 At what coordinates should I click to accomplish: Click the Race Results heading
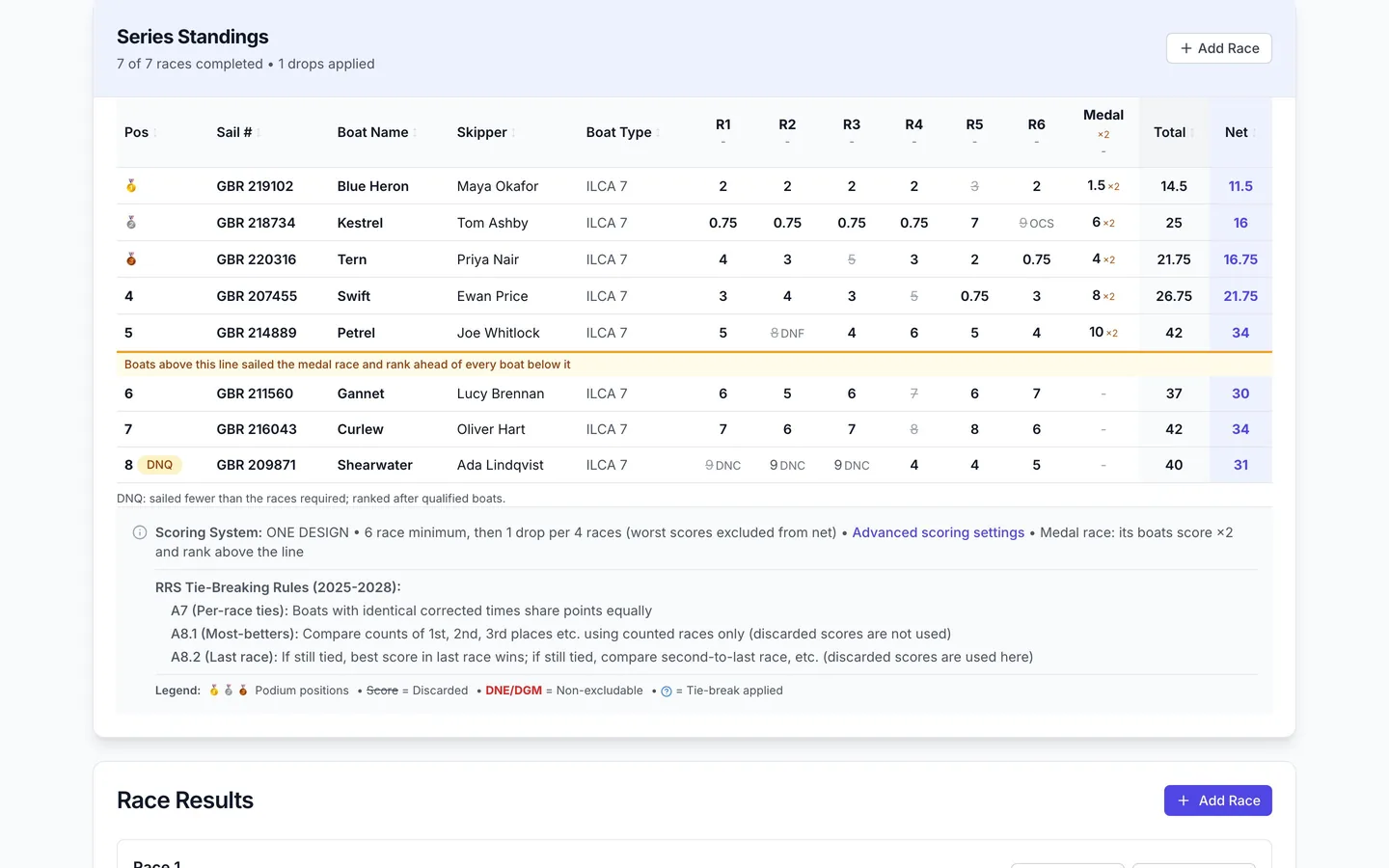tap(185, 800)
